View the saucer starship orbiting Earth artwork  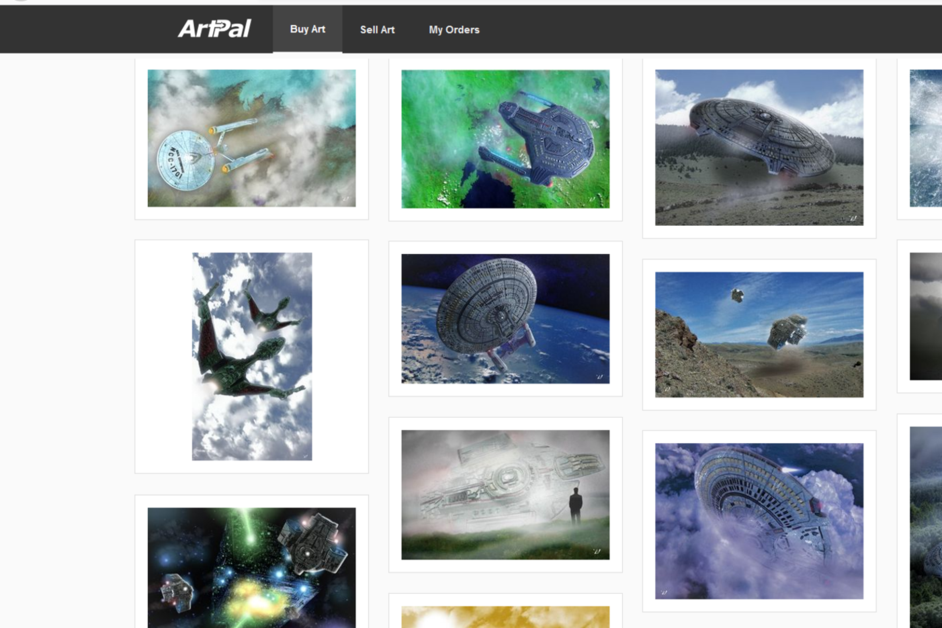click(x=505, y=319)
